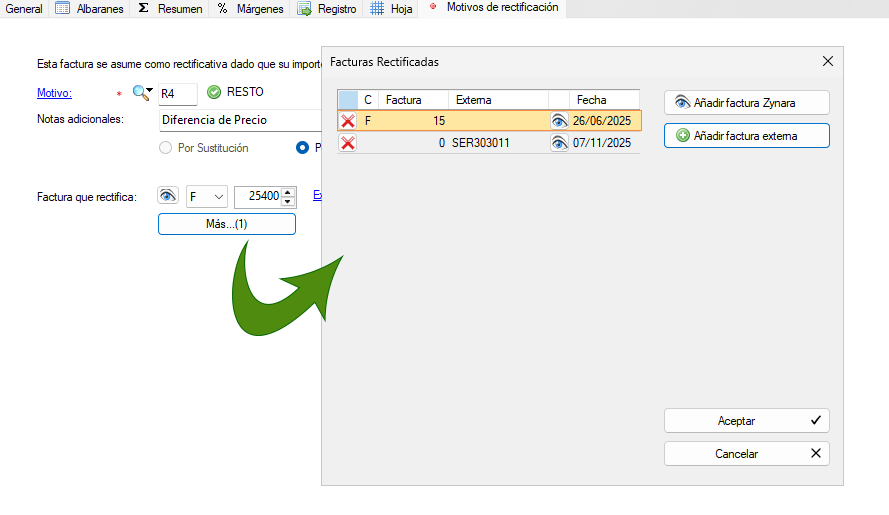Delete the row with external SER303011
The height and width of the screenshot is (515, 889).
(348, 143)
